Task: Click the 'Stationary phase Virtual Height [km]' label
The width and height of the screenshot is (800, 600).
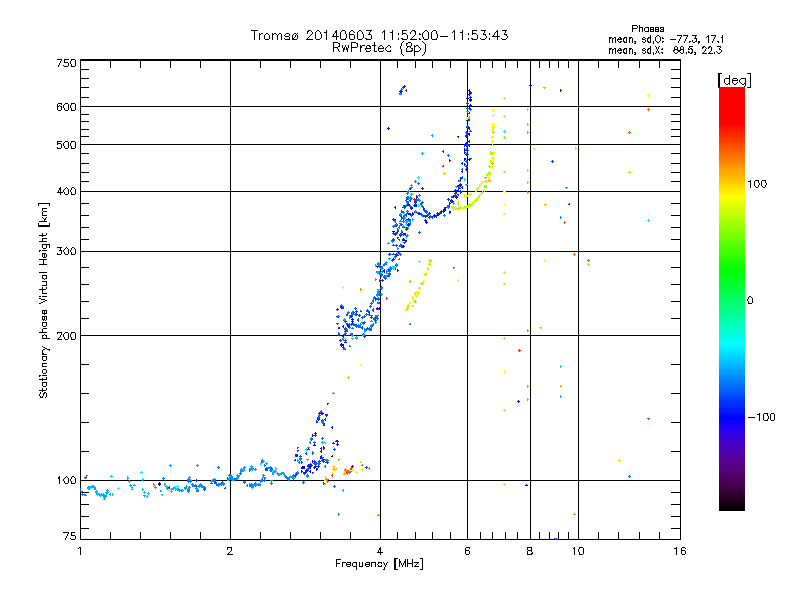Action: (x=44, y=301)
